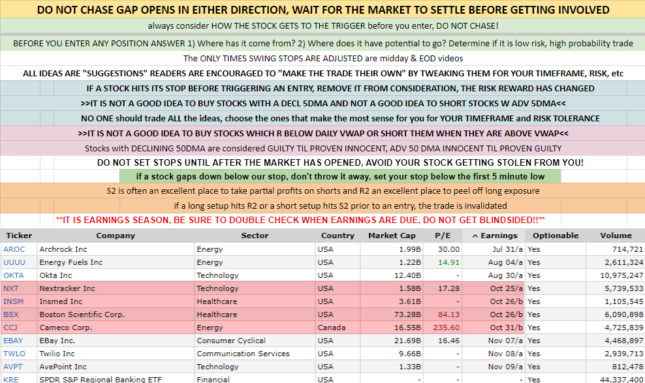Screen dimensions: 645x383
Task: Open the KRE ticker link
Action: click(11, 379)
